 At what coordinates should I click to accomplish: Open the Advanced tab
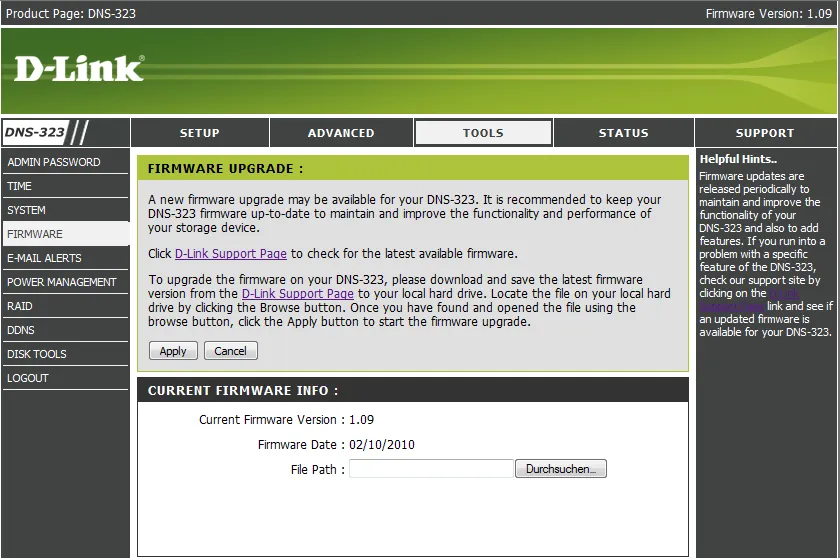pos(341,133)
